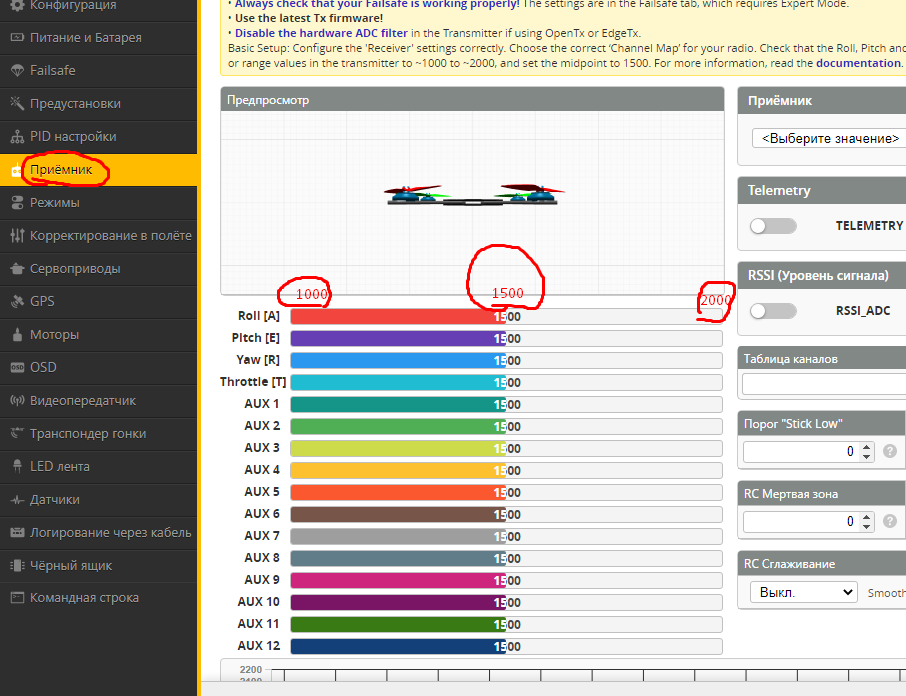The image size is (906, 696).
Task: Expand the RC Сглаживание dropdown set to Выкл.
Action: tap(803, 592)
